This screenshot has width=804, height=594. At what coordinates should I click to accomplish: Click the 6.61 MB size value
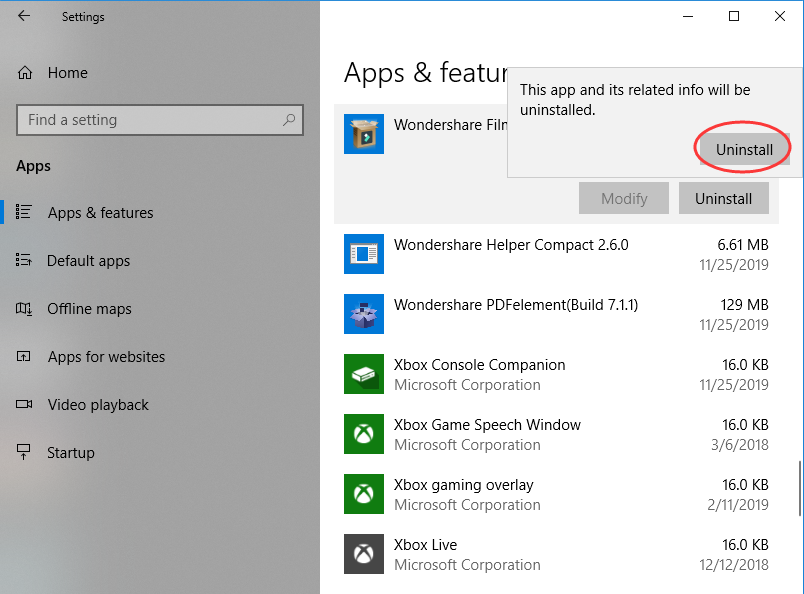[x=743, y=245]
